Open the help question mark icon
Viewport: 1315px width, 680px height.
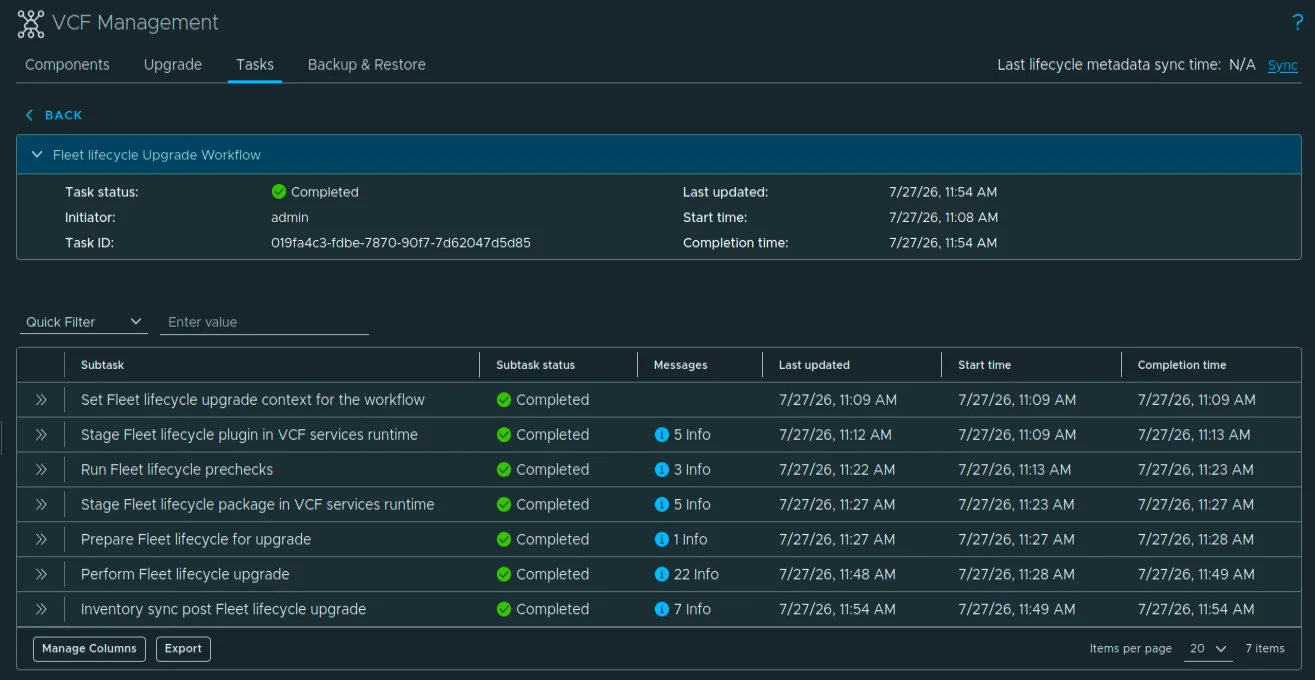point(1298,23)
